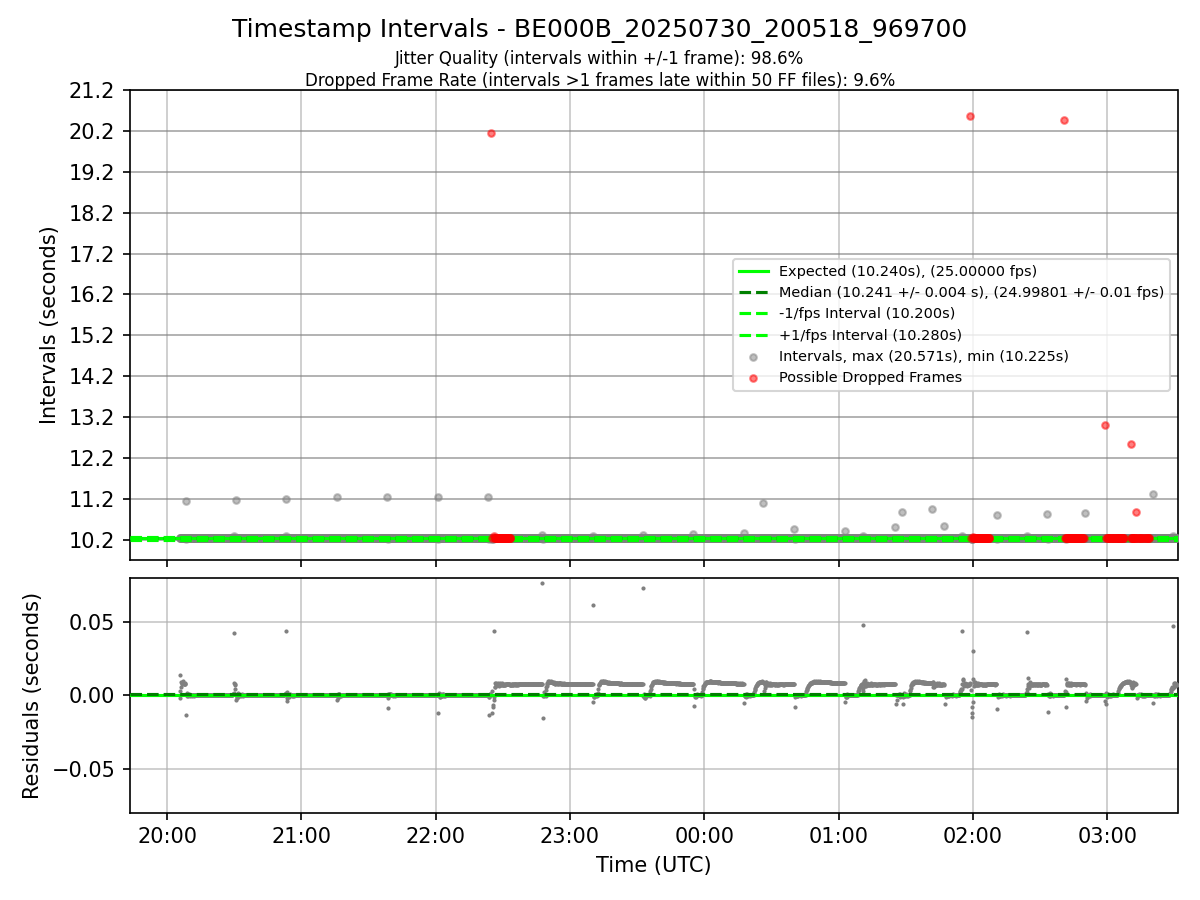This screenshot has height=900, width=1200.
Task: Click the x-axis tick label '02:00'
Action: pyautogui.click(x=973, y=834)
